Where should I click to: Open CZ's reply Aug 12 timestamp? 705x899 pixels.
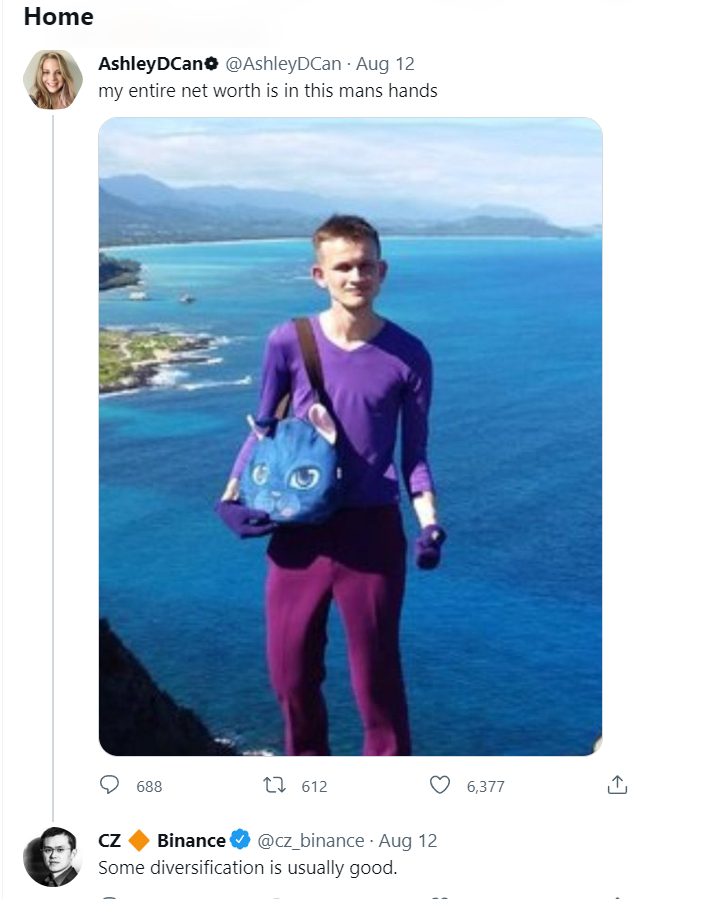coord(408,841)
